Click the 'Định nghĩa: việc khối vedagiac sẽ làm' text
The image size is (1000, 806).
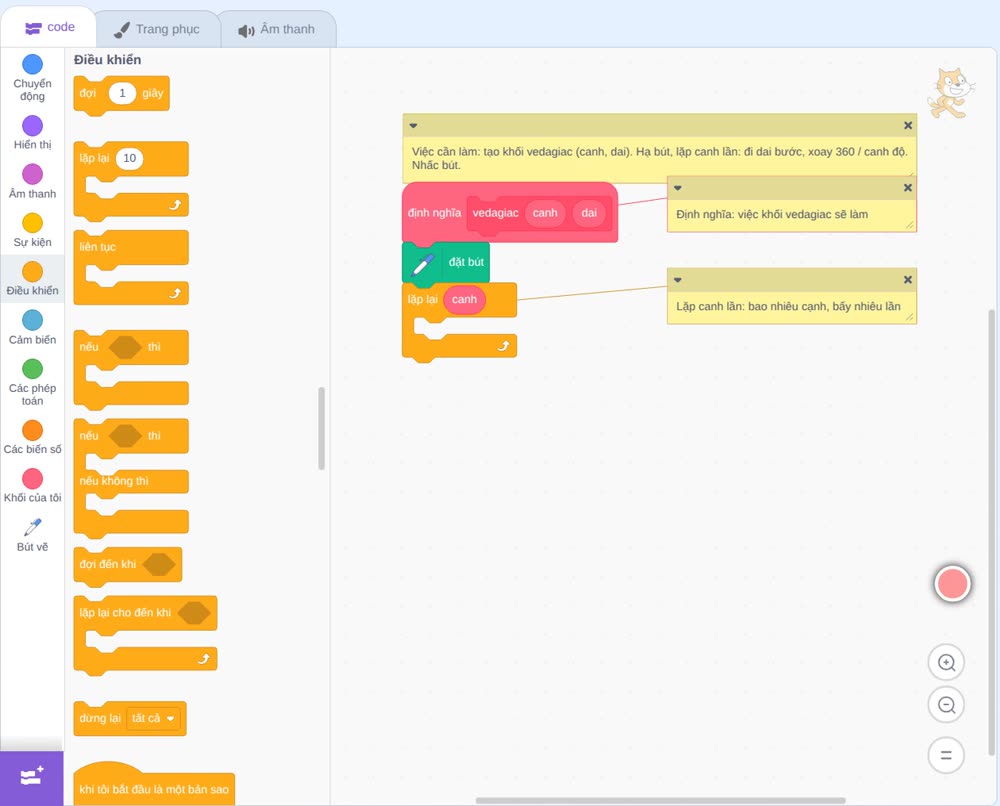pyautogui.click(x=772, y=215)
